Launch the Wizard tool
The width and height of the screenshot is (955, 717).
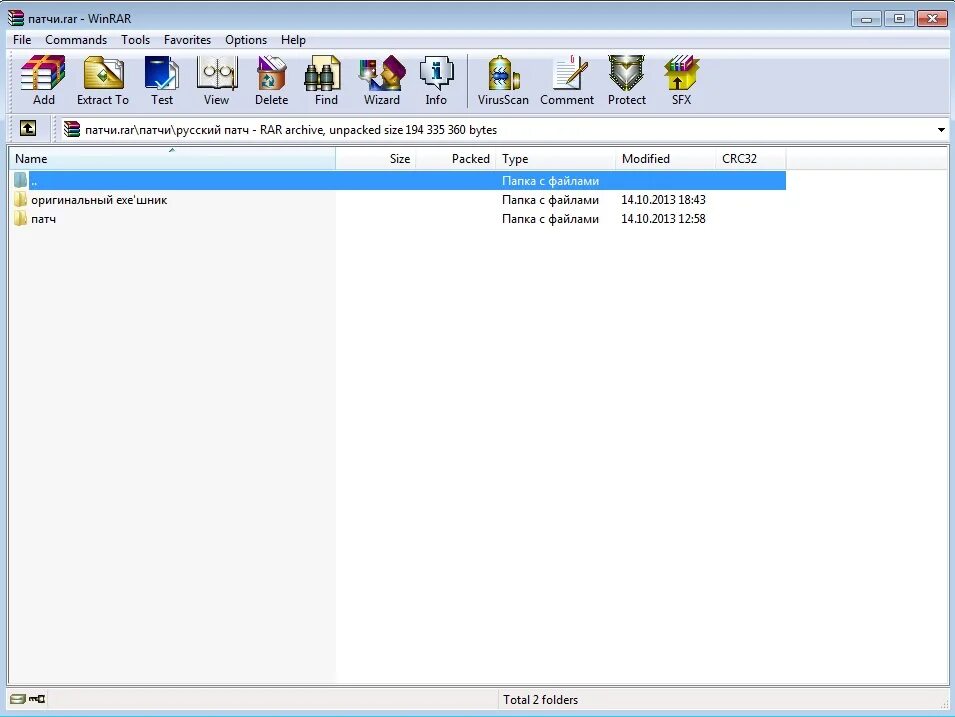point(382,80)
